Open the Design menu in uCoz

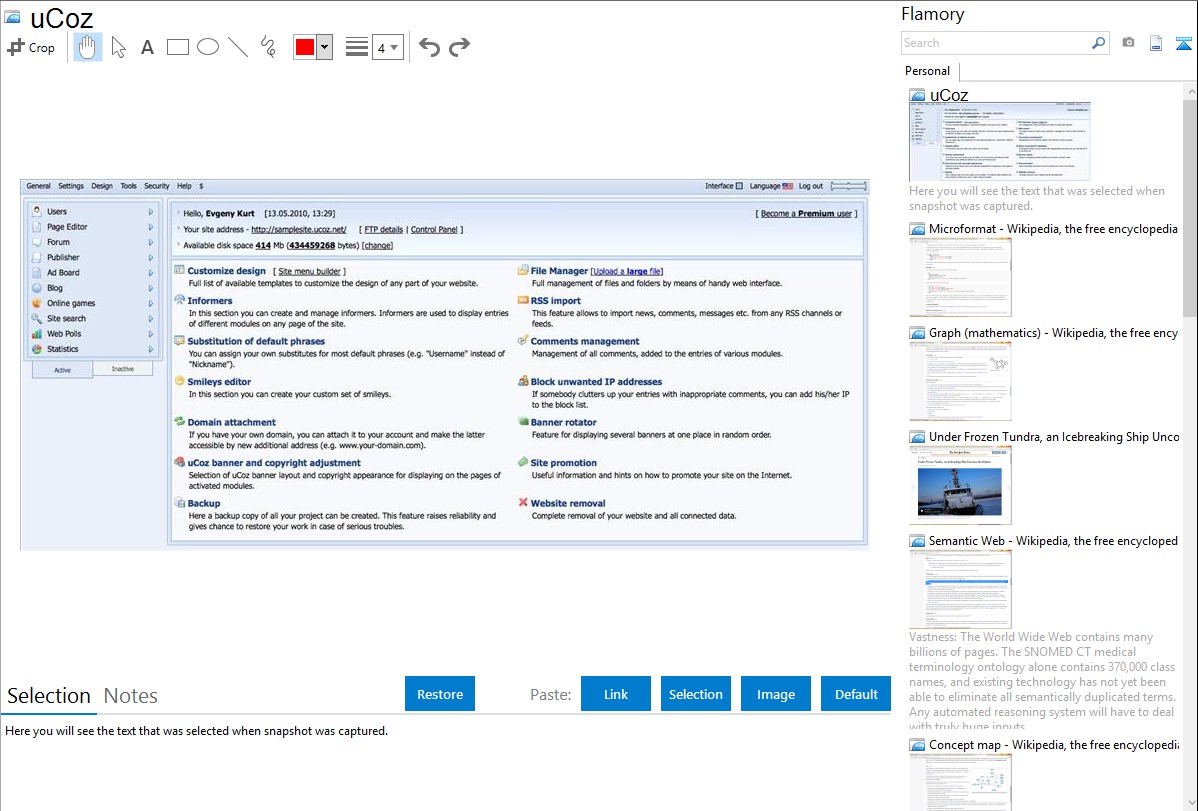[102, 186]
